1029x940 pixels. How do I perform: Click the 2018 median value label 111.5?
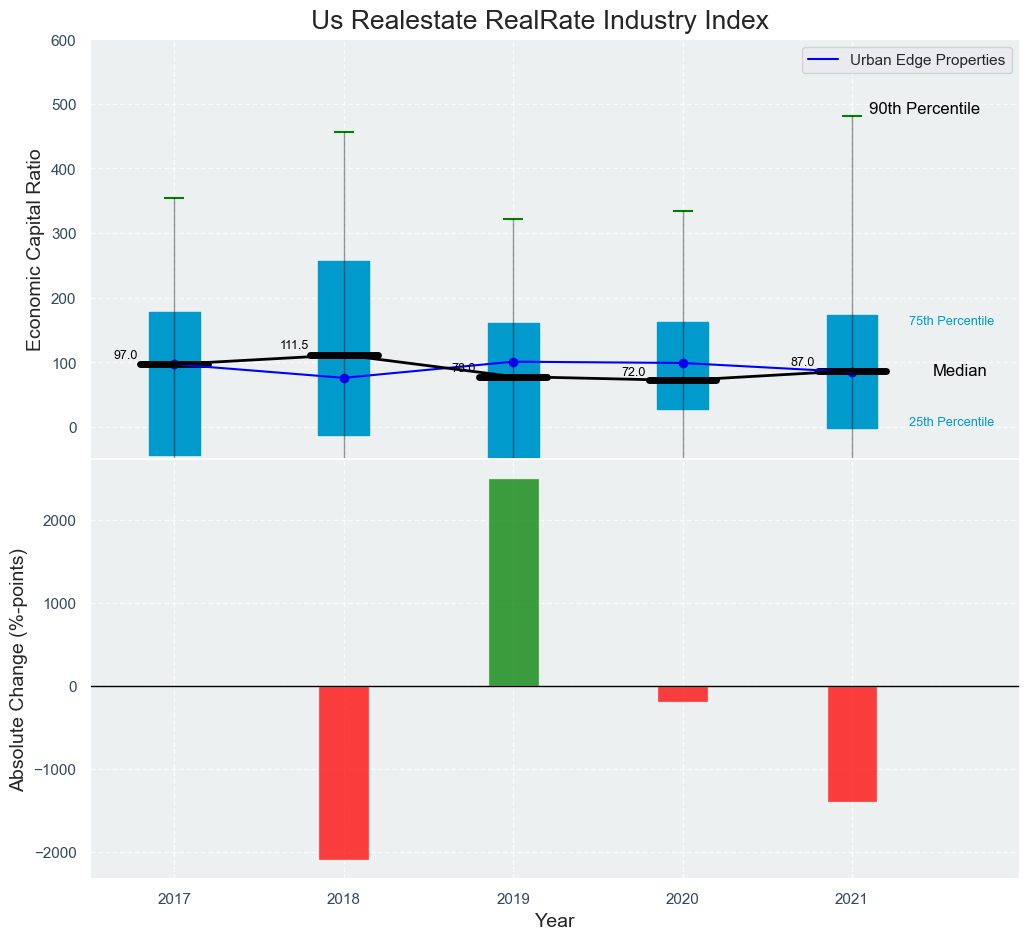[x=295, y=345]
